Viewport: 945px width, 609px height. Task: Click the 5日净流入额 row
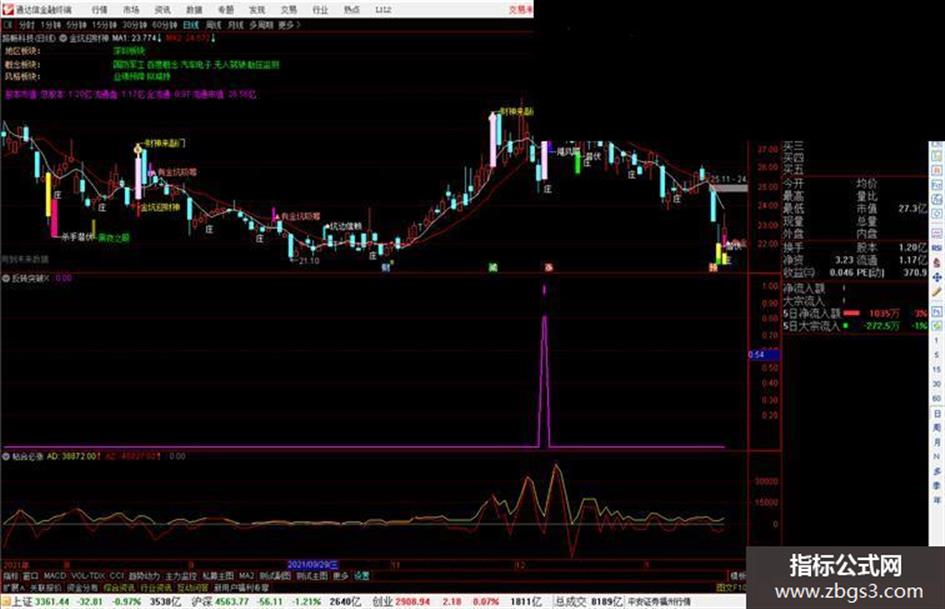point(855,314)
